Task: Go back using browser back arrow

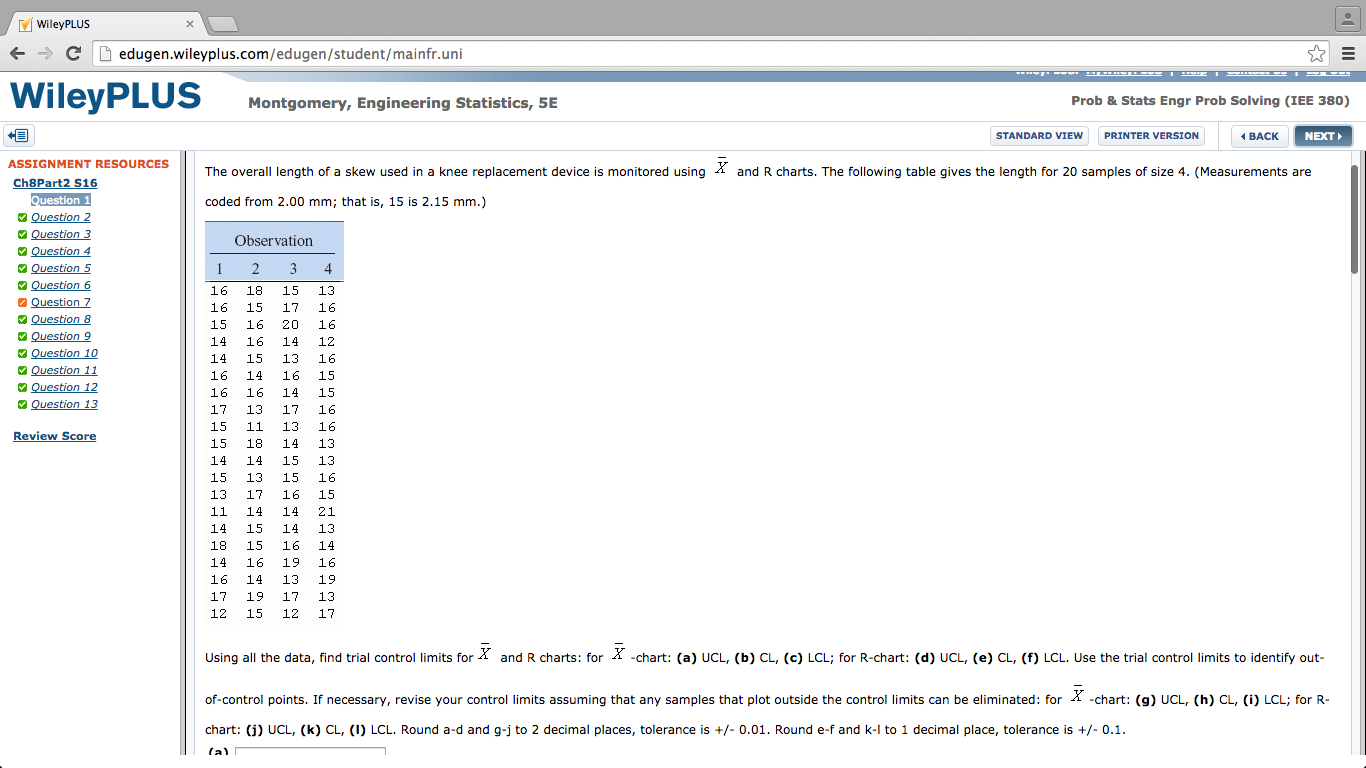Action: pyautogui.click(x=18, y=53)
